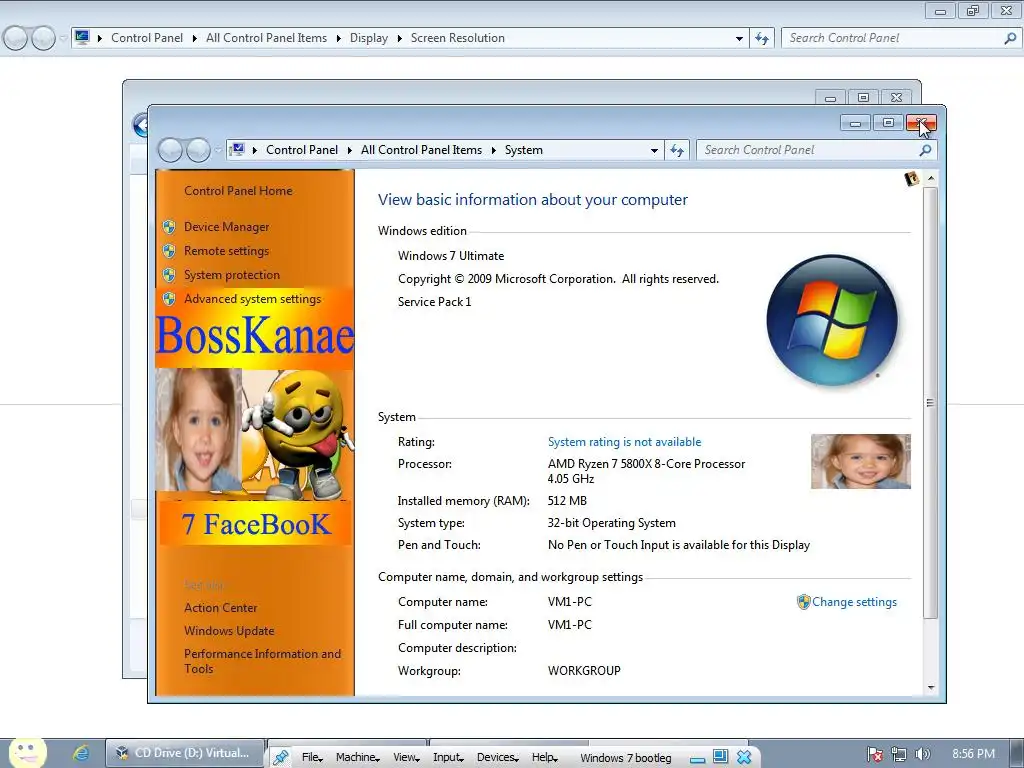
Task: Open VirtualBox Machine menu
Action: tap(357, 758)
